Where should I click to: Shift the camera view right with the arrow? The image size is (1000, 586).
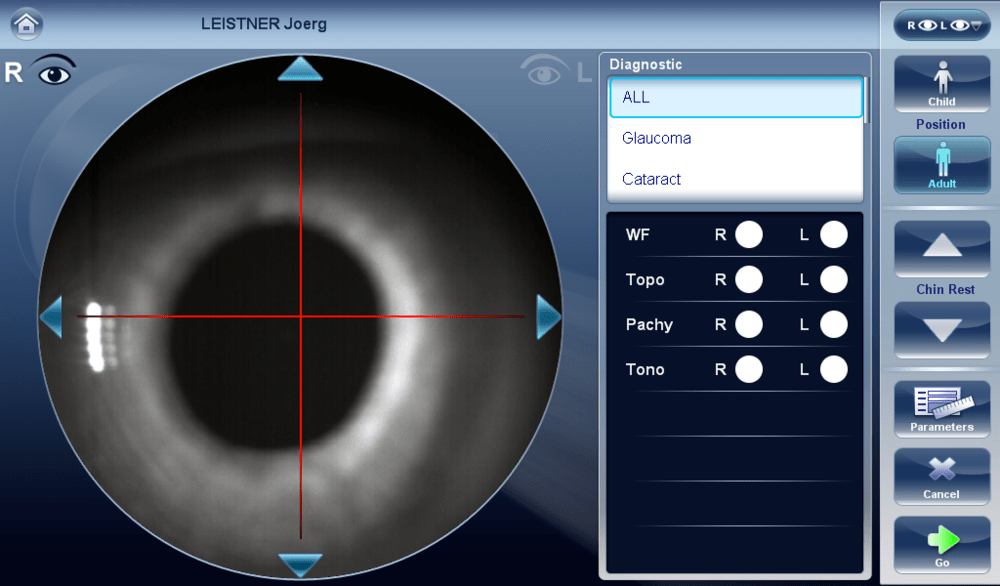549,317
